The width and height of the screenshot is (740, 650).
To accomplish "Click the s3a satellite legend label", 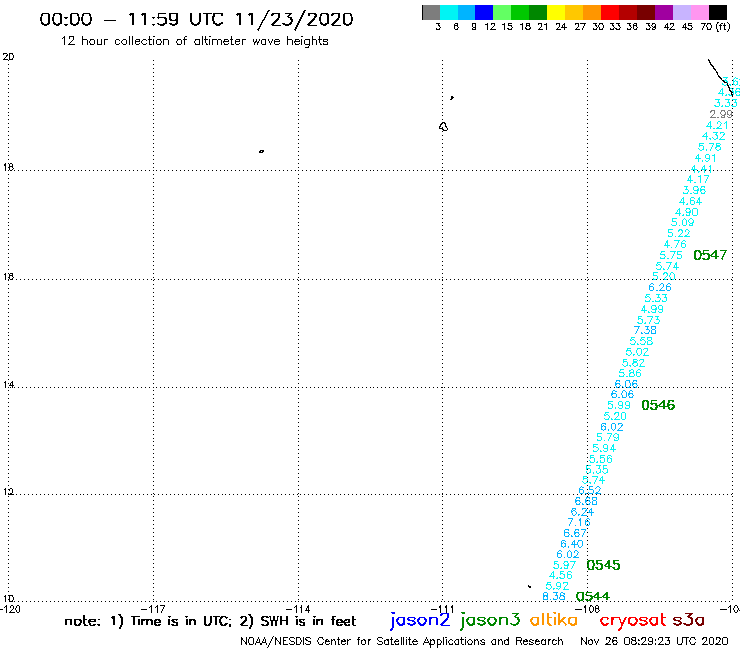I will [x=689, y=621].
